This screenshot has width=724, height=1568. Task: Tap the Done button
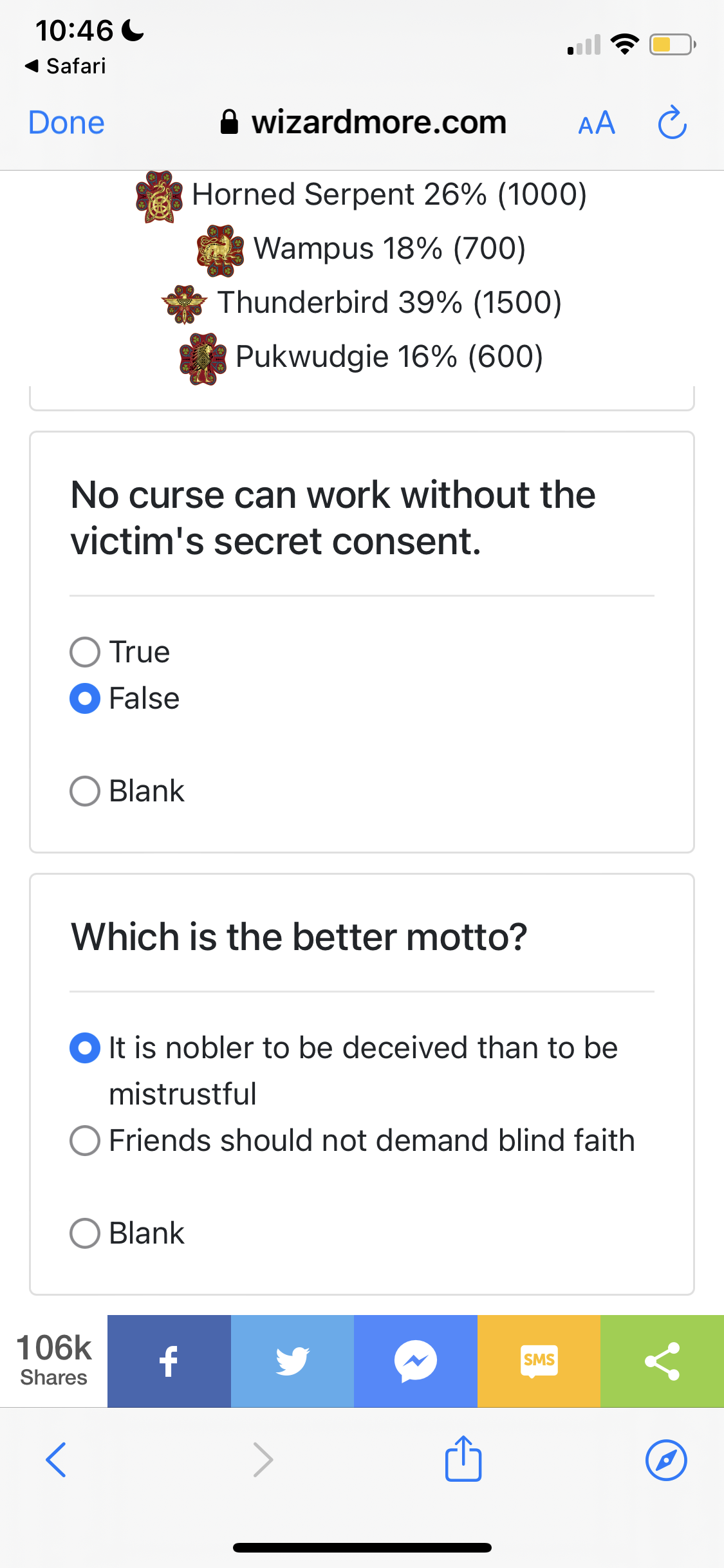pos(66,122)
